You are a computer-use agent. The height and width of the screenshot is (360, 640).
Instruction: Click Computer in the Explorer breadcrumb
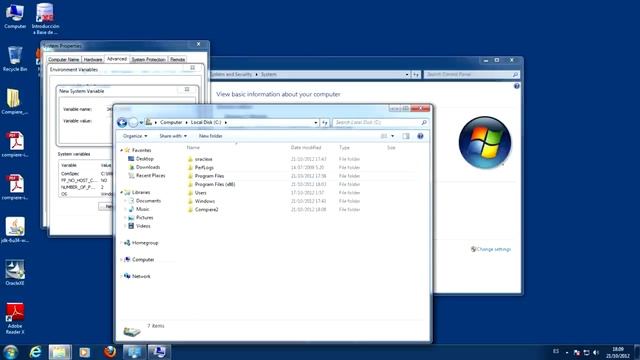[x=171, y=122]
